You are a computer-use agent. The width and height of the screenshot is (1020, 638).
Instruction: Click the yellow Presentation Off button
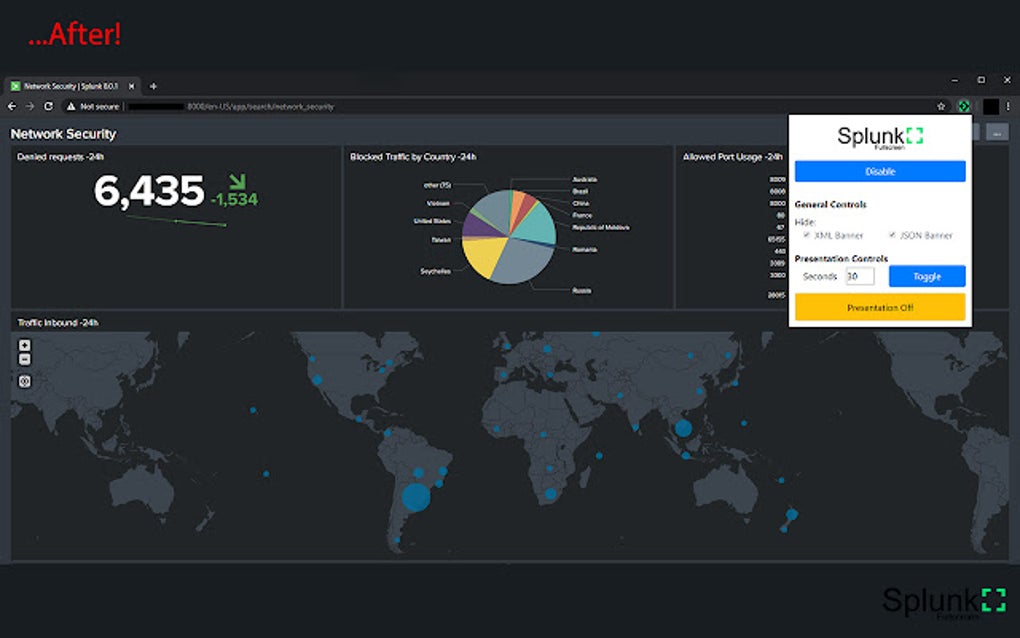pos(880,307)
